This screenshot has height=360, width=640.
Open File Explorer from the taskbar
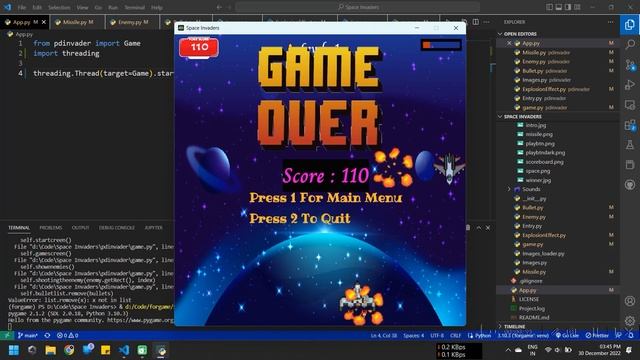point(51,350)
